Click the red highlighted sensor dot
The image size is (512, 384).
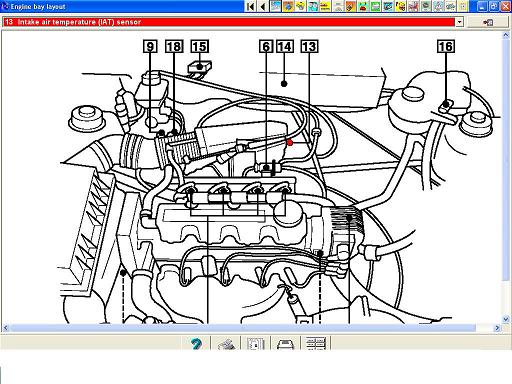(290, 143)
